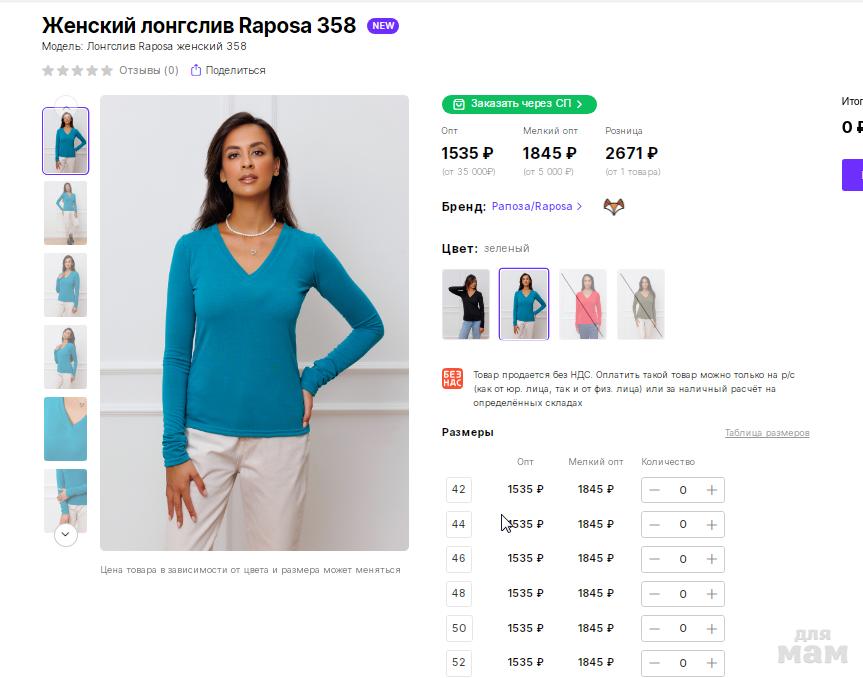Increase quantity for size 46

point(712,559)
